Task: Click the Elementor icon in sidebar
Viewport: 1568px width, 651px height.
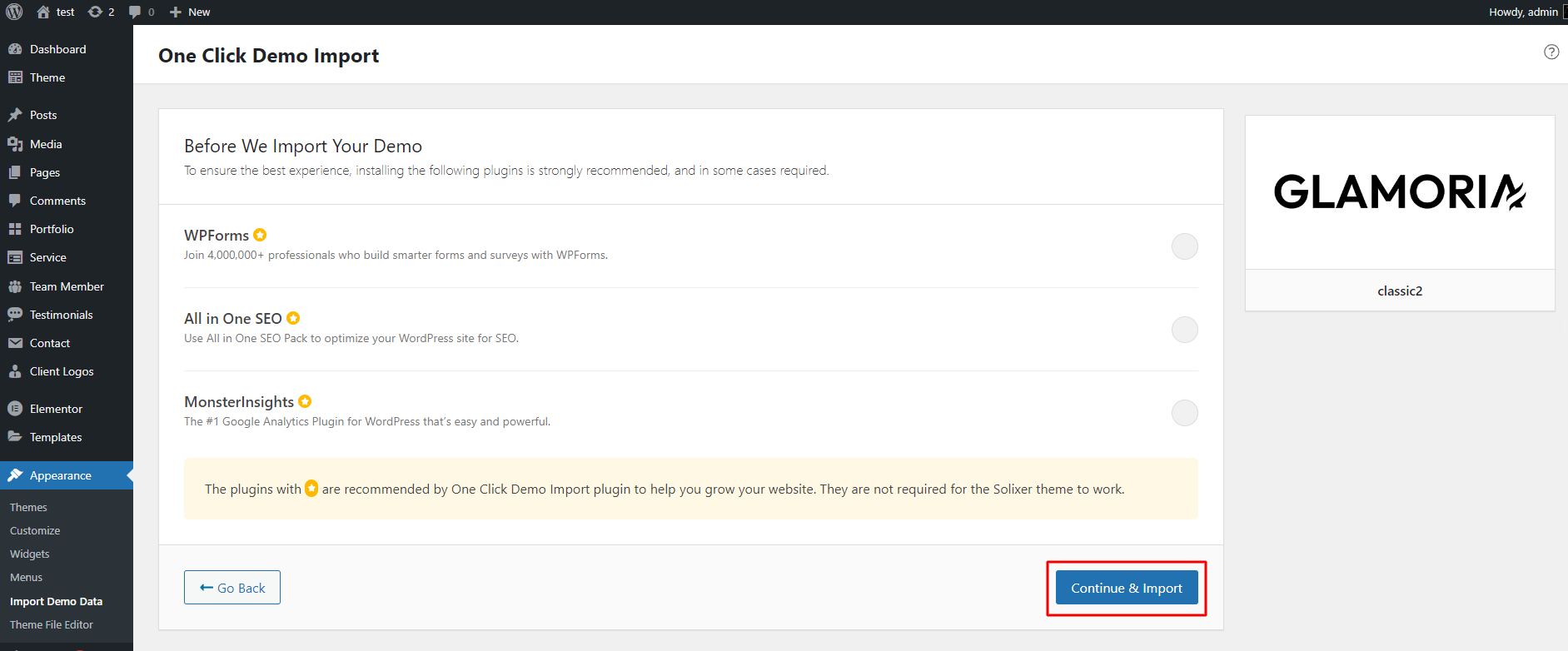Action: (x=15, y=409)
